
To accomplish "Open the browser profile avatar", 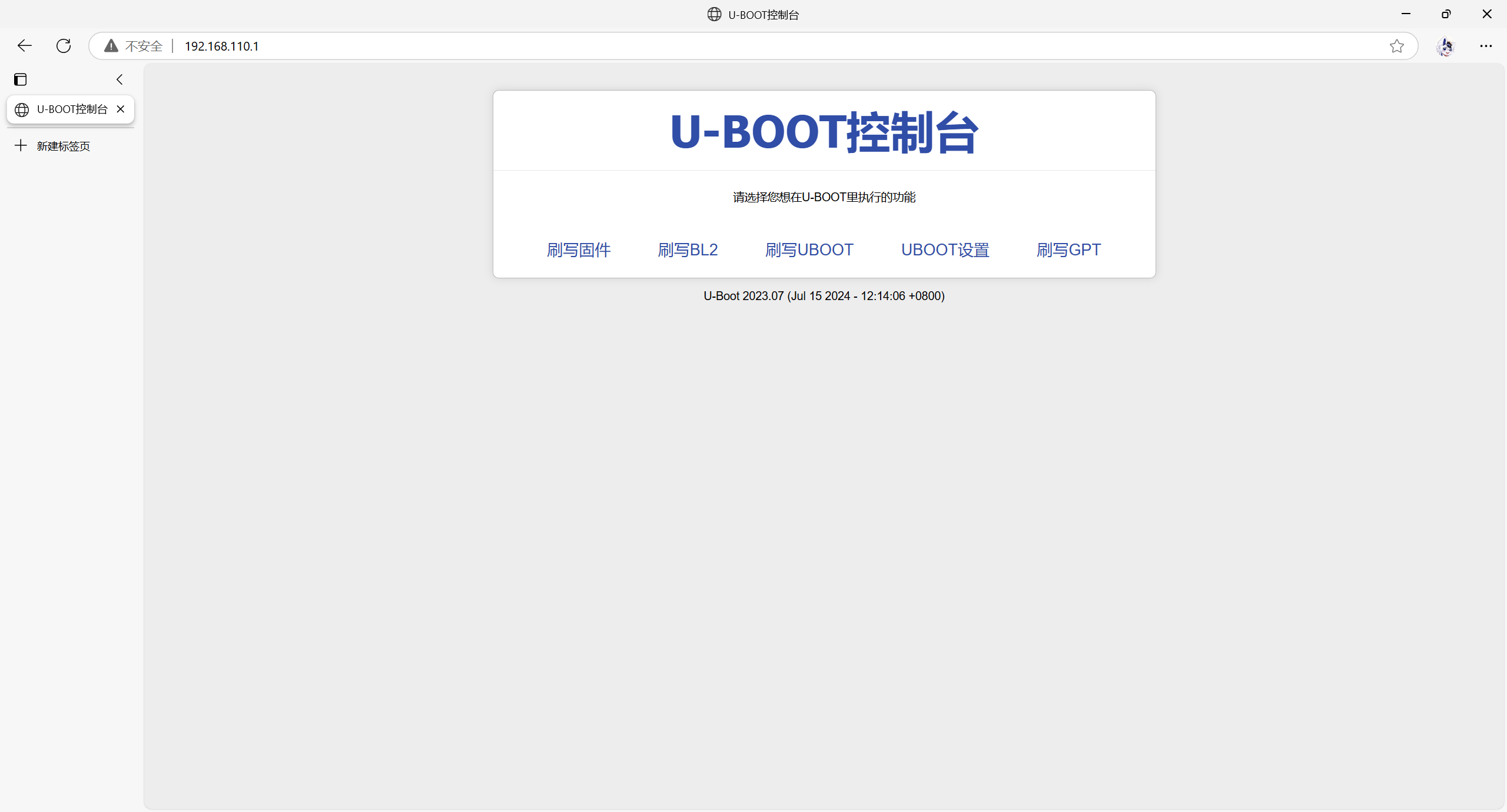I will tap(1445, 46).
